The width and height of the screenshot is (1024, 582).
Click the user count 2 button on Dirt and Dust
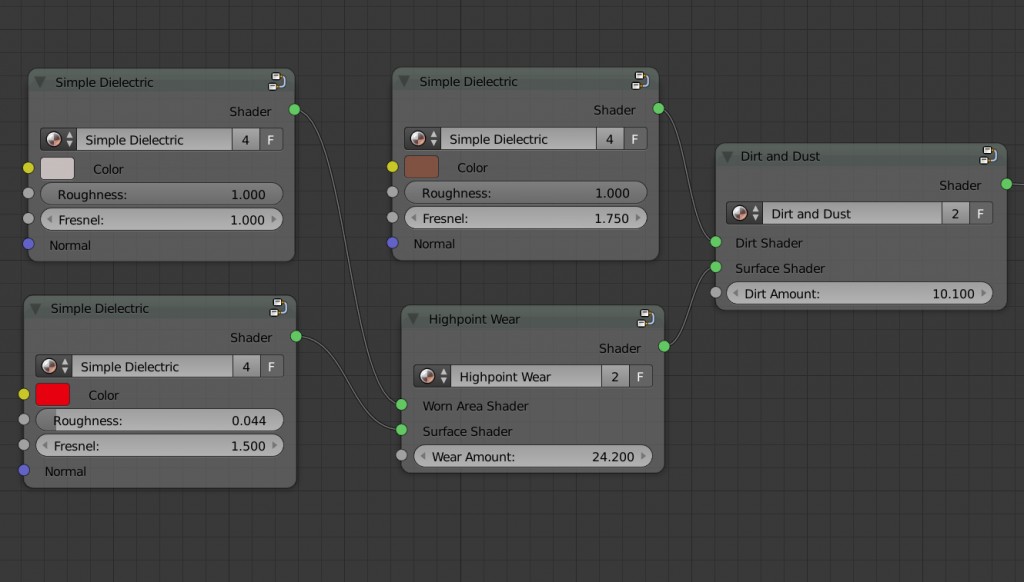point(955,214)
